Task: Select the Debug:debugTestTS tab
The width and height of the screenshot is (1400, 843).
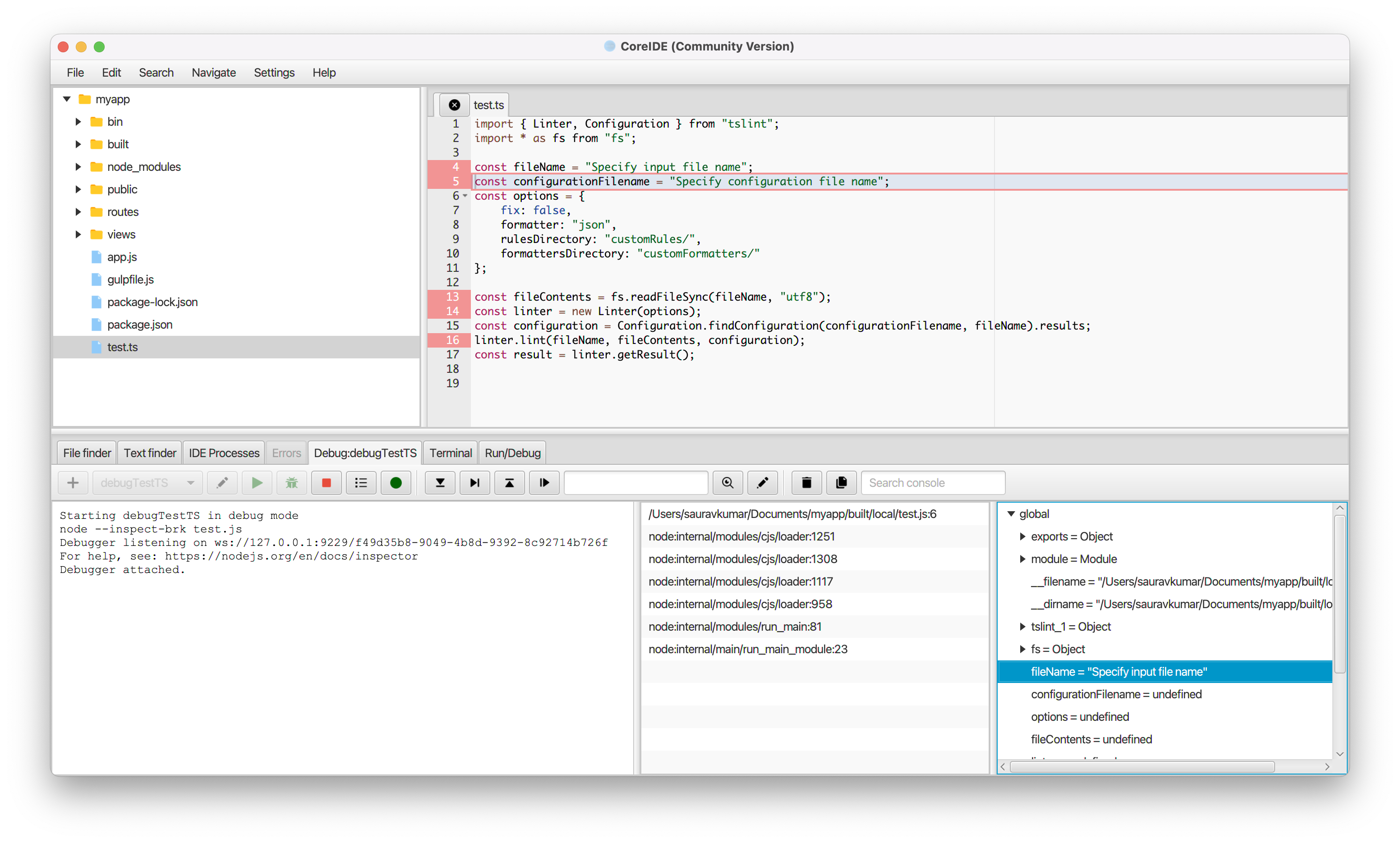Action: pos(365,453)
